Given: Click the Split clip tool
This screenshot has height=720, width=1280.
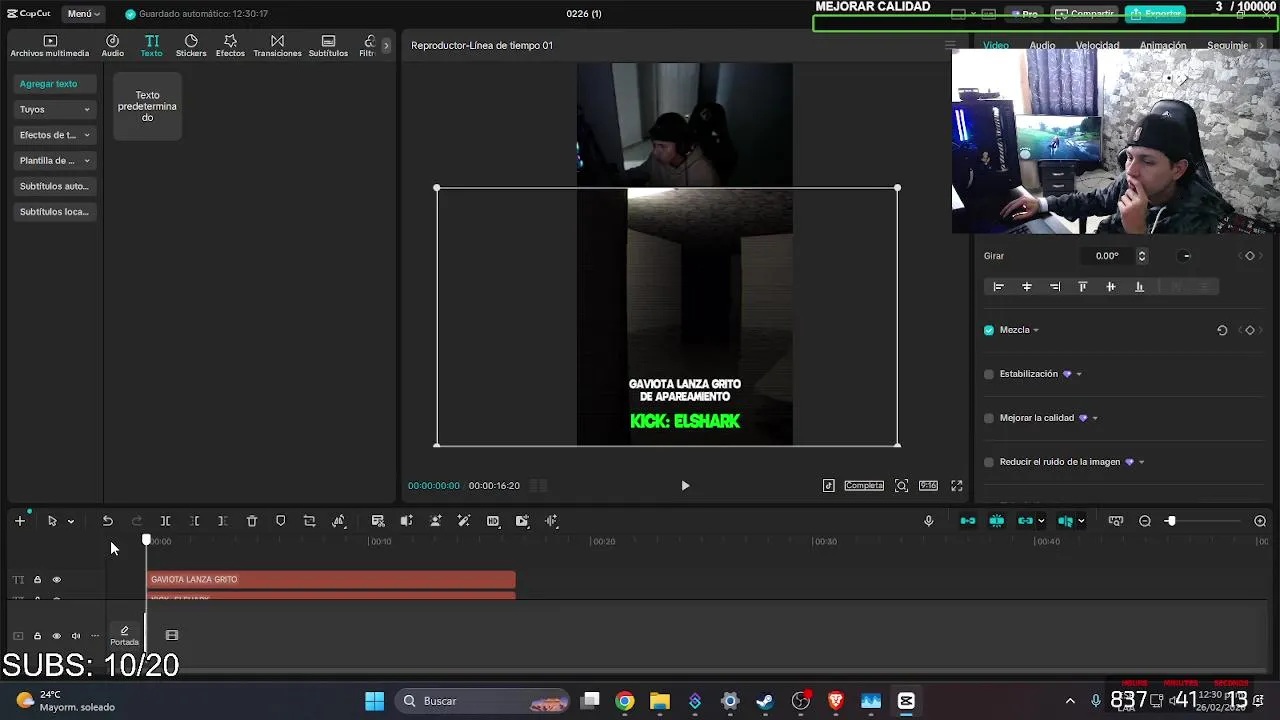Looking at the screenshot, I should point(166,521).
